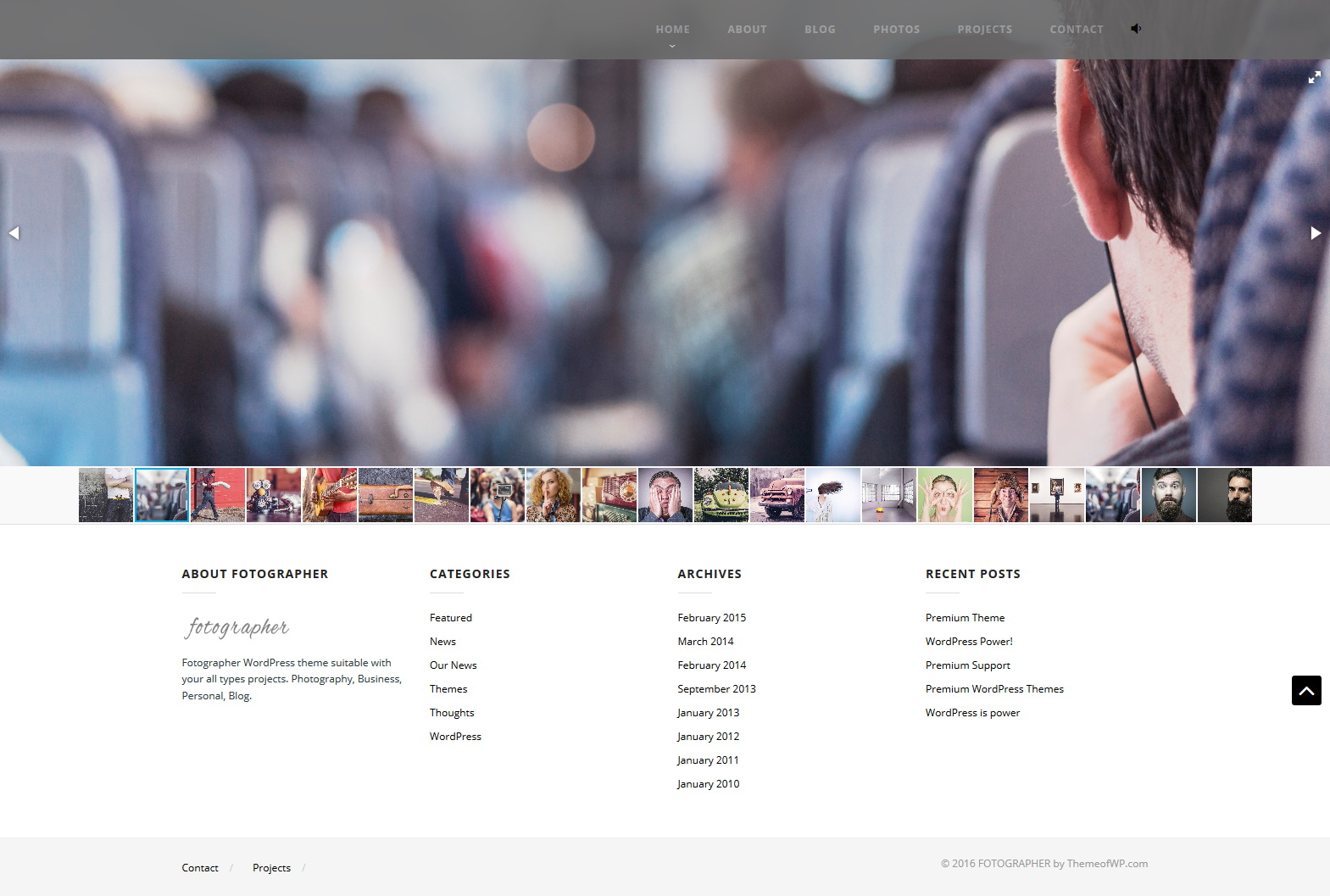Viewport: 1330px width, 896px height.
Task: Click the fotographer script logo
Action: (237, 627)
